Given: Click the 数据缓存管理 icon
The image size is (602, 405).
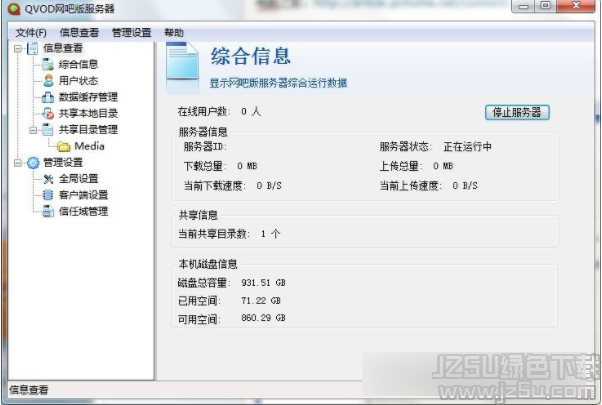Looking at the screenshot, I should pos(48,97).
